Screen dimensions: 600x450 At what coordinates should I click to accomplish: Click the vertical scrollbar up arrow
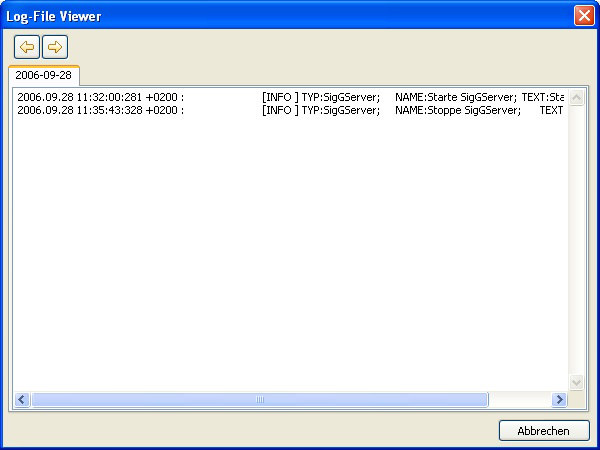(x=576, y=97)
